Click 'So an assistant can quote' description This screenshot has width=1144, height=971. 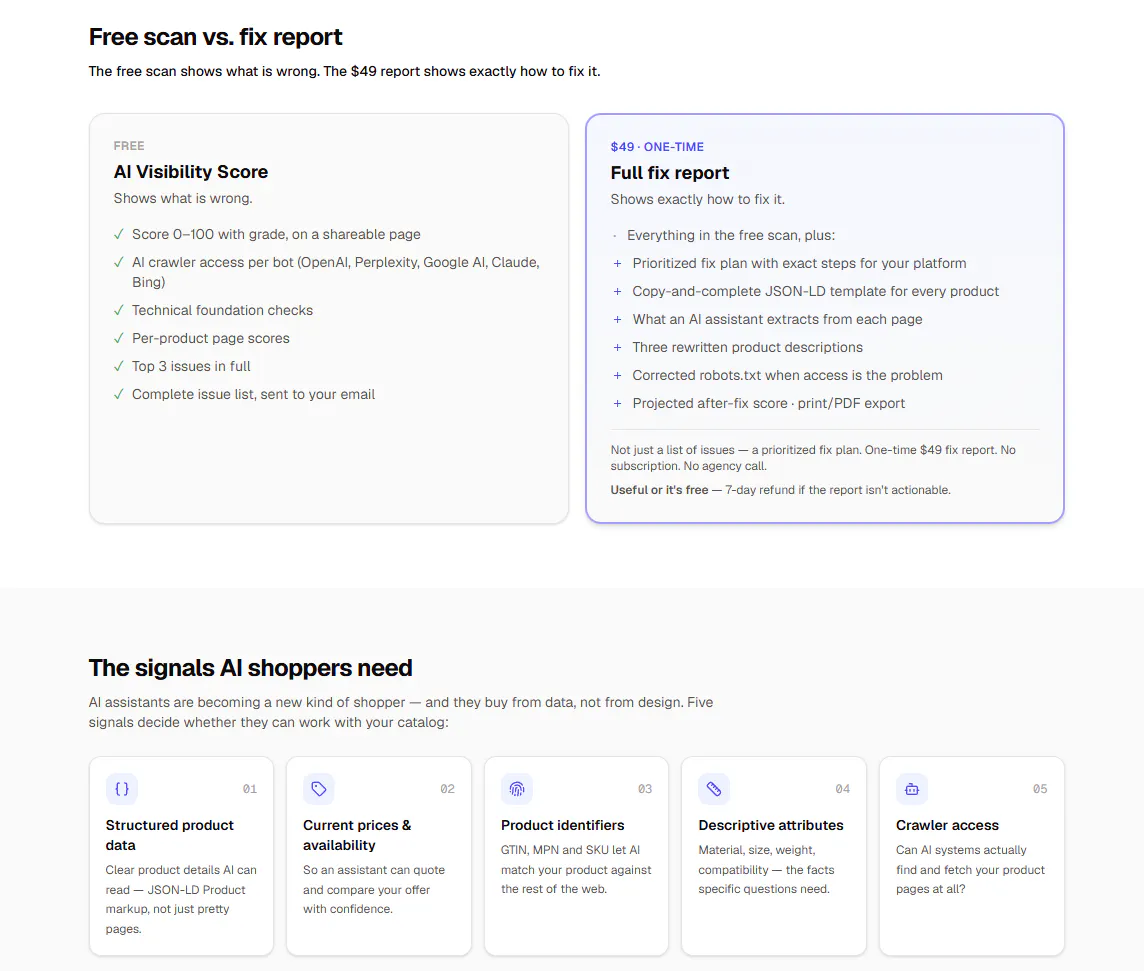coord(374,889)
